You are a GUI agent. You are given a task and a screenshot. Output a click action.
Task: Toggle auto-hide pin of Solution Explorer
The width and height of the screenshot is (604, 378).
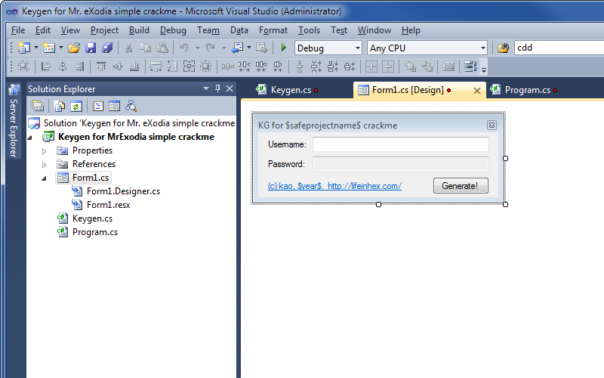[218, 89]
